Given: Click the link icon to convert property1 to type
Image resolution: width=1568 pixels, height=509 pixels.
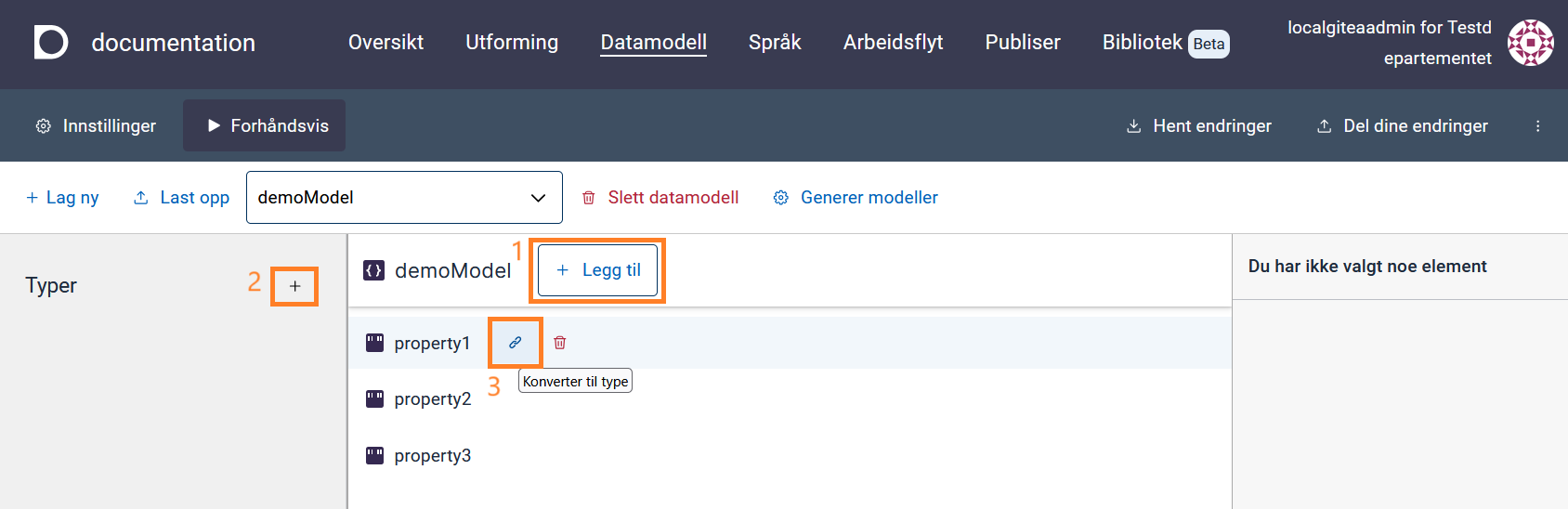Looking at the screenshot, I should coord(516,343).
